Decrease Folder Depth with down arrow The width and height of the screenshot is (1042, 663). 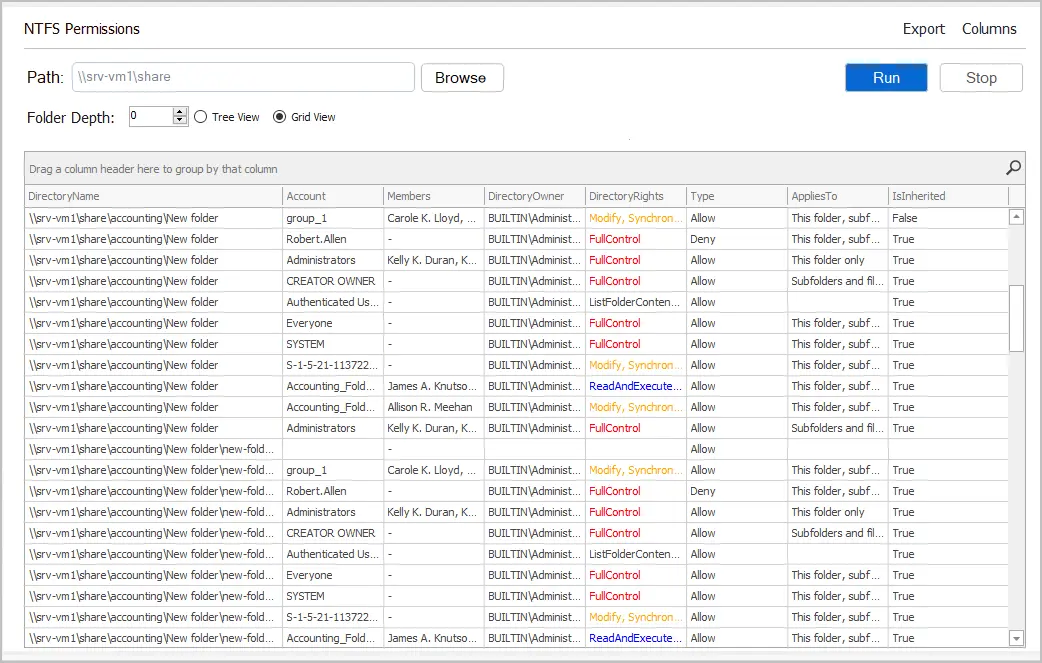tap(179, 121)
